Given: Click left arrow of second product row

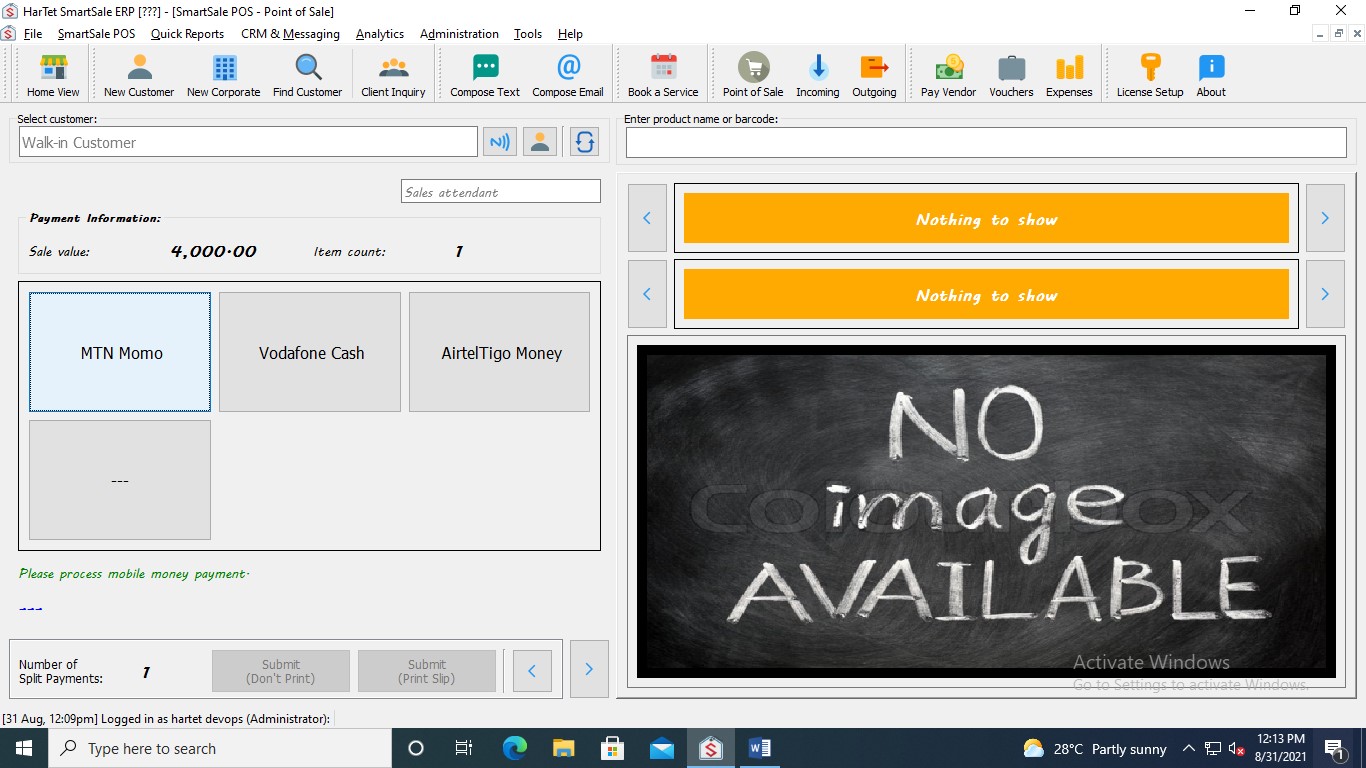Looking at the screenshot, I should pyautogui.click(x=647, y=294).
